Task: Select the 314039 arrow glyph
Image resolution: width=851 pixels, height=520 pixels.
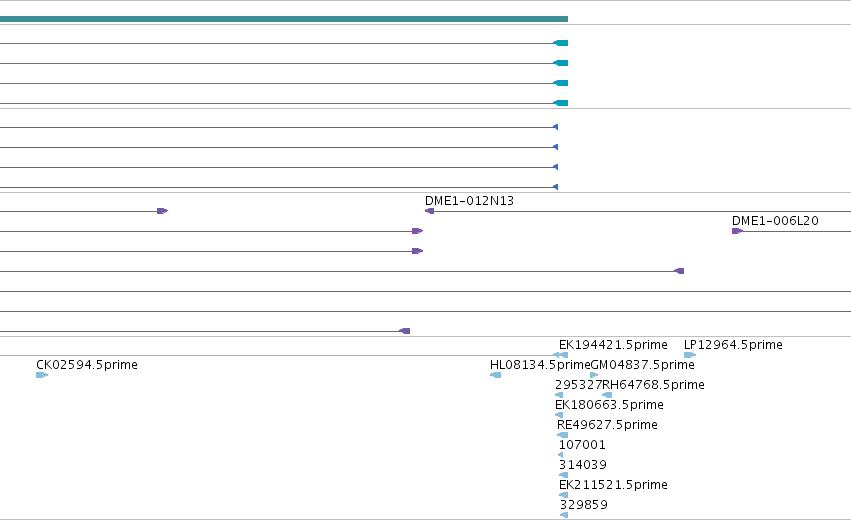Action: point(563,475)
